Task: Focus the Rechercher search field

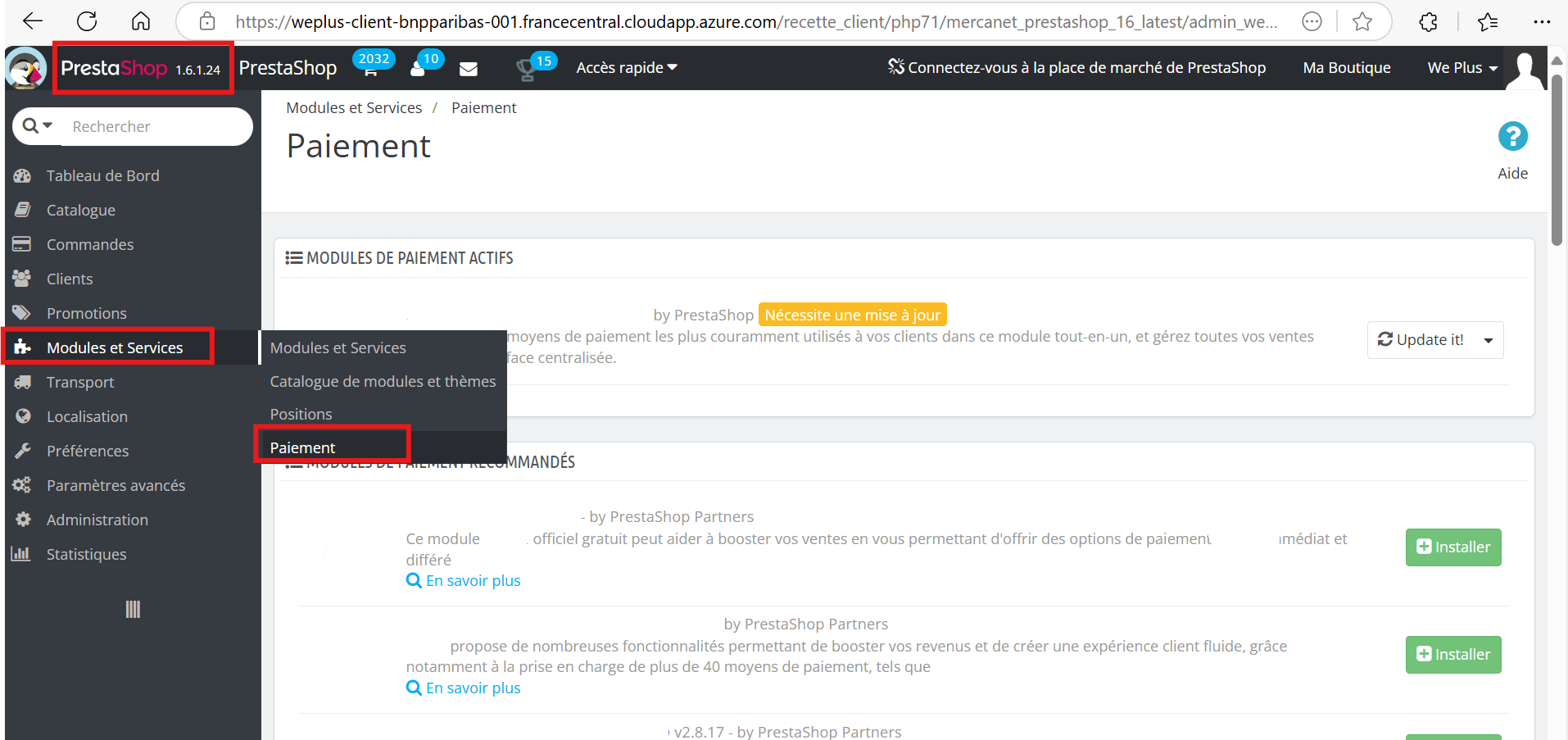Action: pyautogui.click(x=156, y=126)
